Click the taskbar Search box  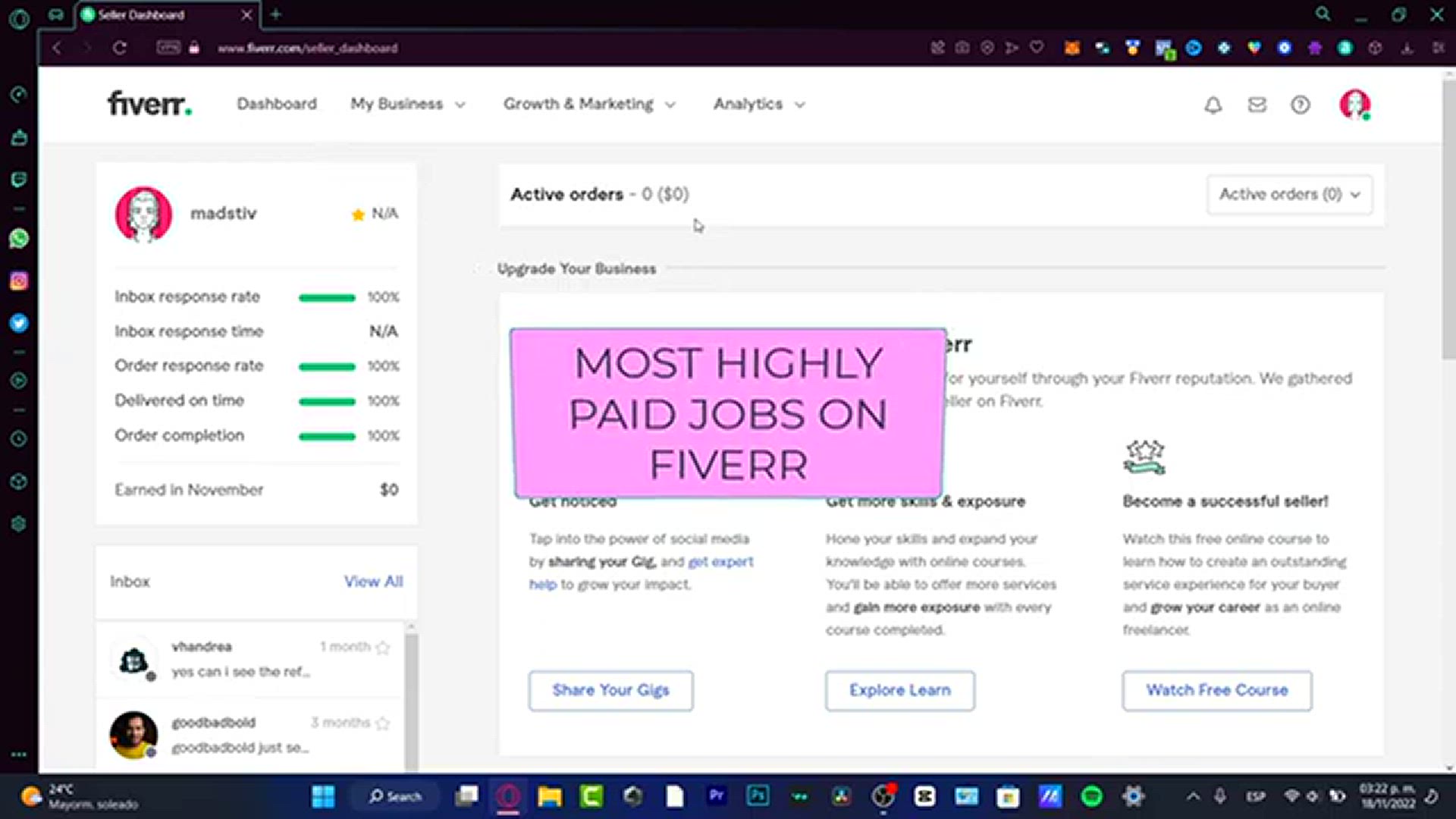point(395,796)
